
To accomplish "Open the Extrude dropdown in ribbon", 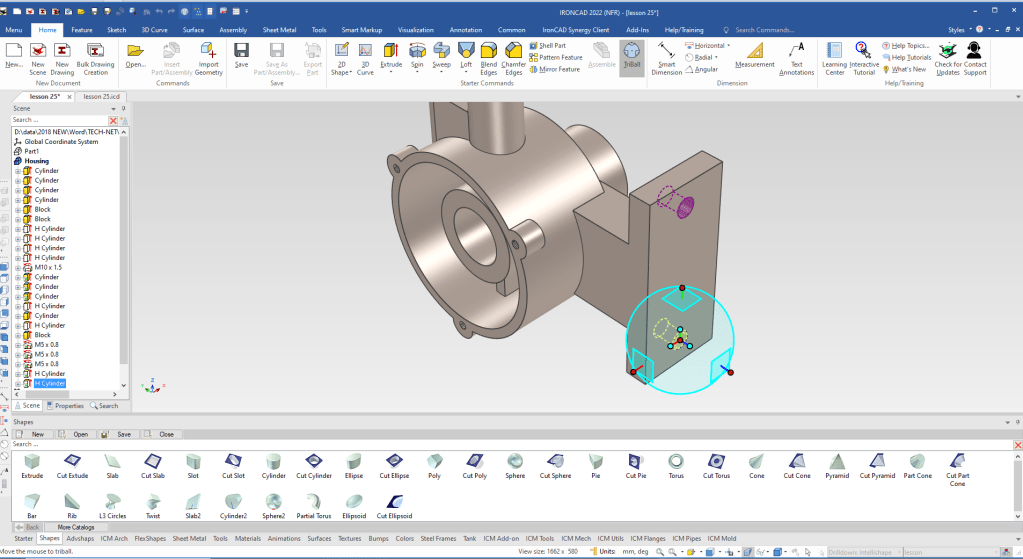I will tap(391, 64).
